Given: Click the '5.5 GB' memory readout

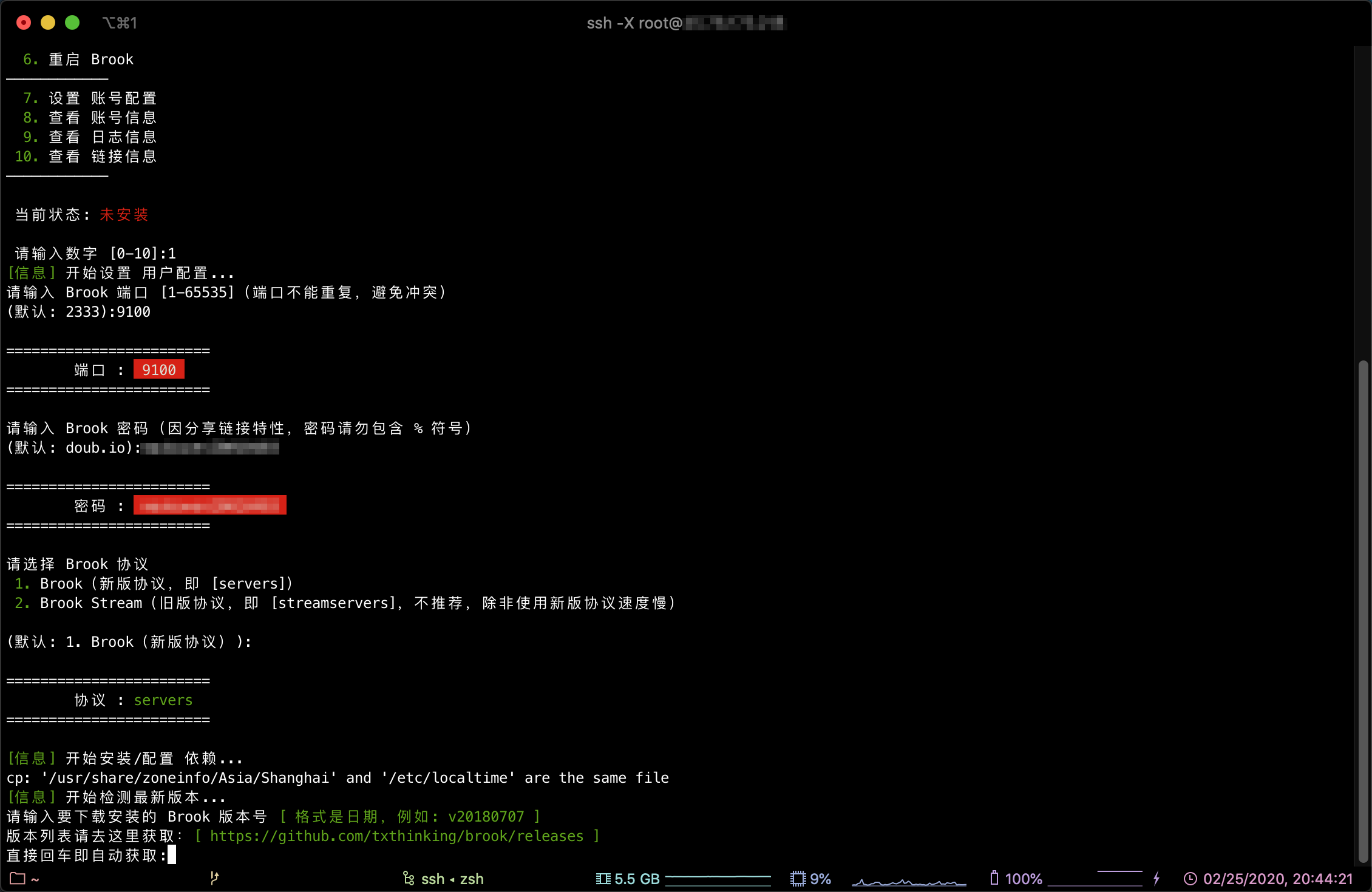Looking at the screenshot, I should 637,879.
